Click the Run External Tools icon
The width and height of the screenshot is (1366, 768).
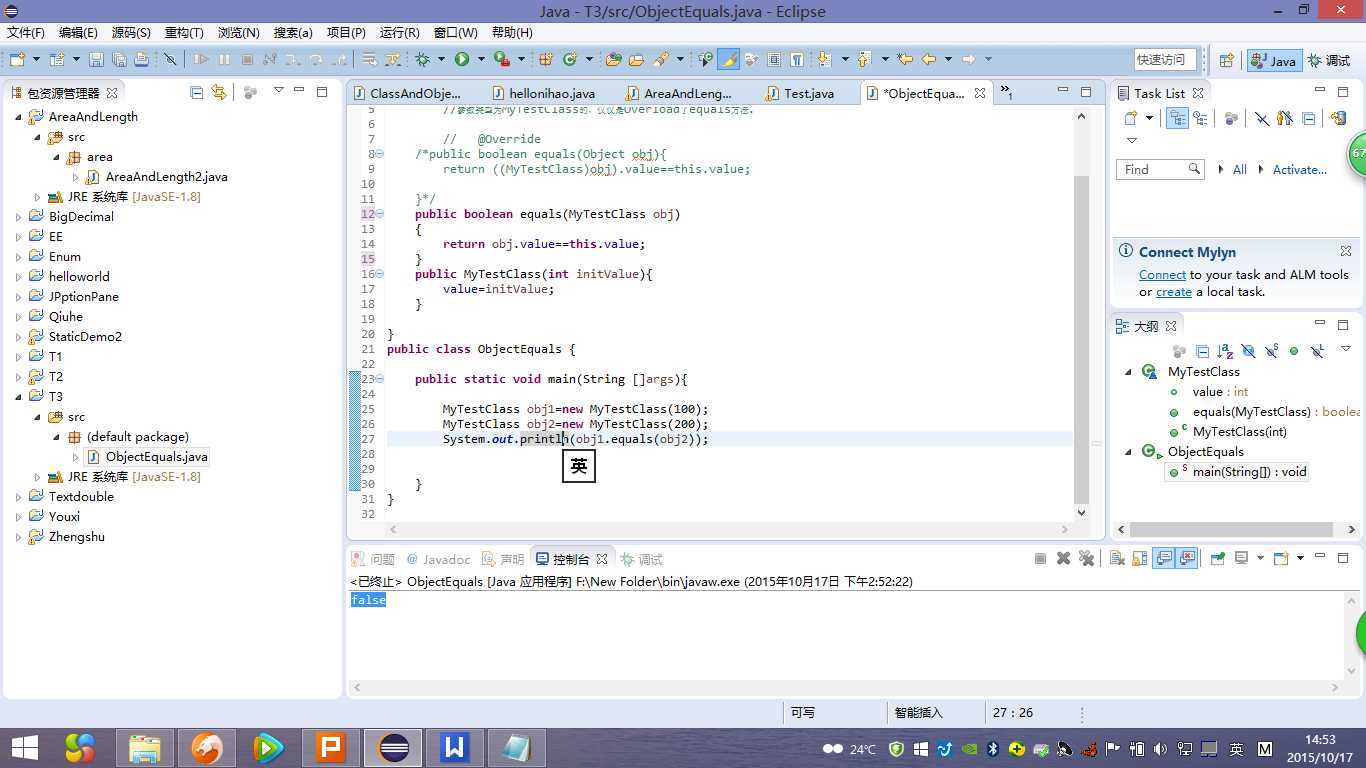pyautogui.click(x=502, y=60)
